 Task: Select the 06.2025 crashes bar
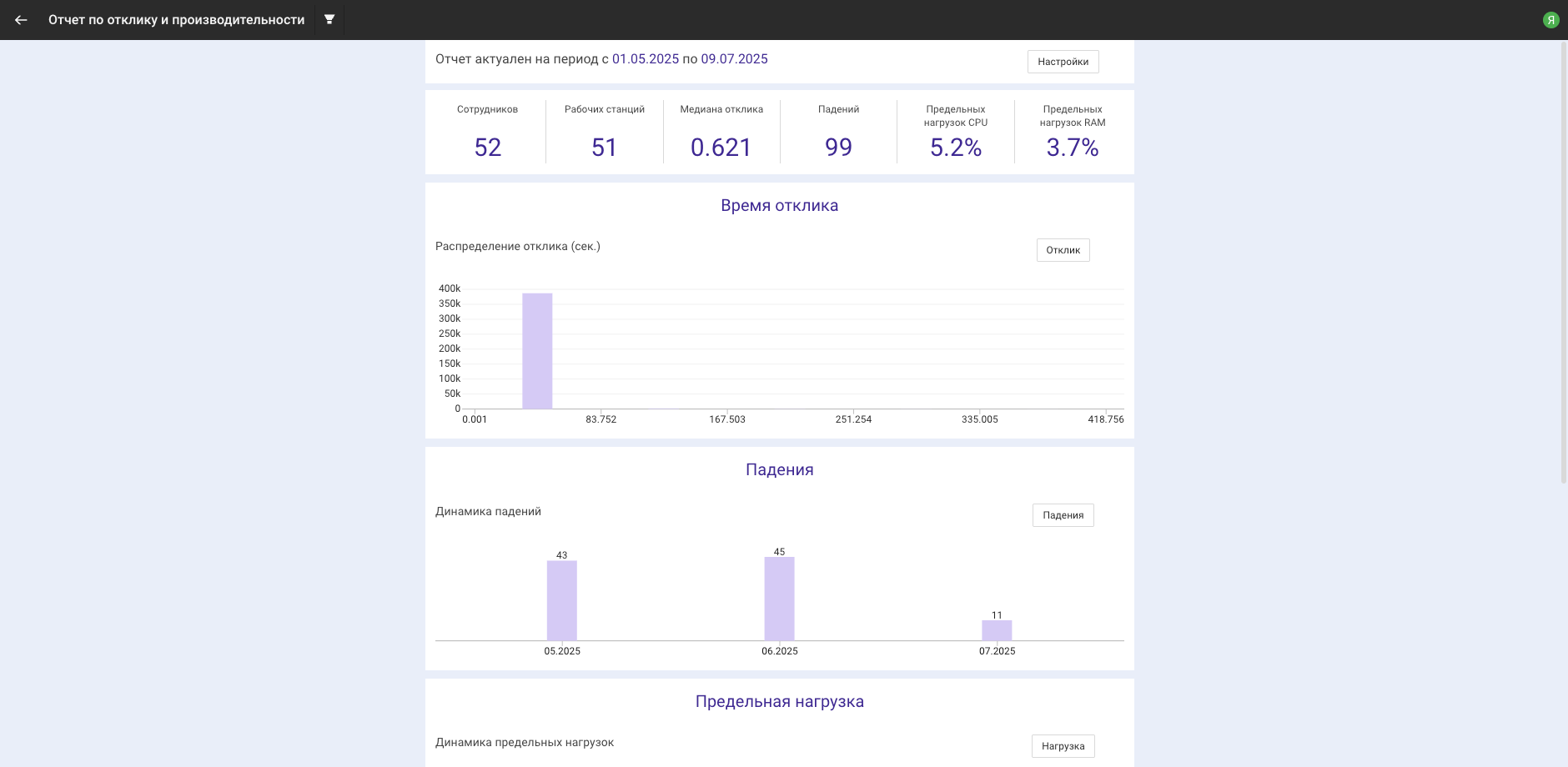coord(779,599)
